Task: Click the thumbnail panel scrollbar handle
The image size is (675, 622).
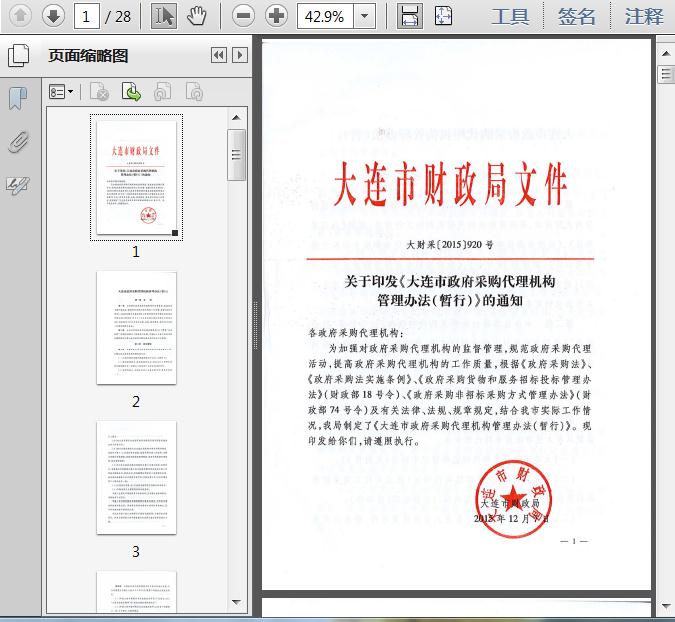Action: pos(236,155)
